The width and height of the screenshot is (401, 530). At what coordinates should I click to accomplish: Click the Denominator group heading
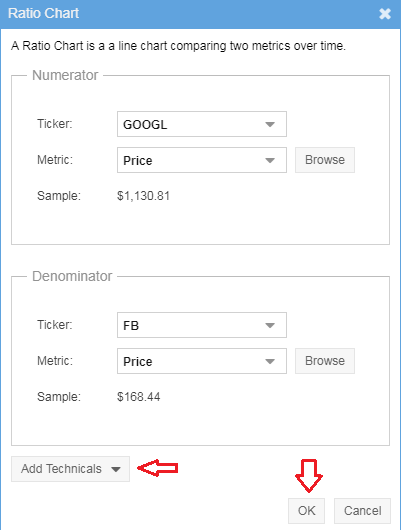(72, 276)
